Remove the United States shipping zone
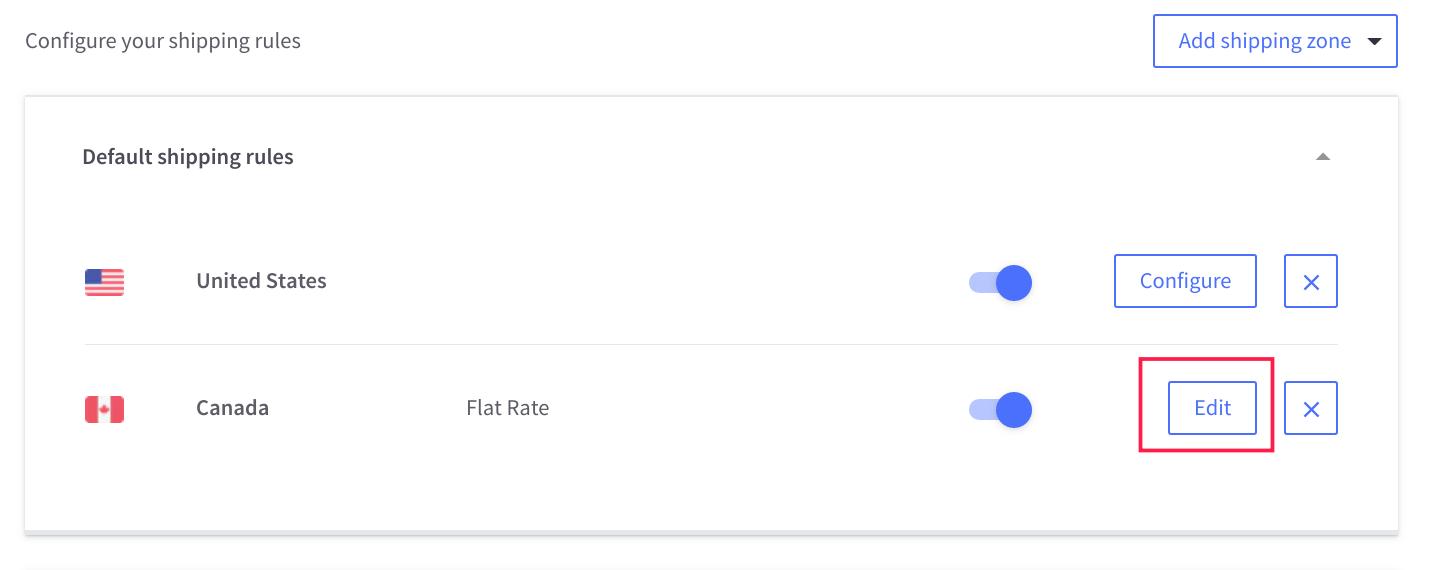 [x=1310, y=281]
